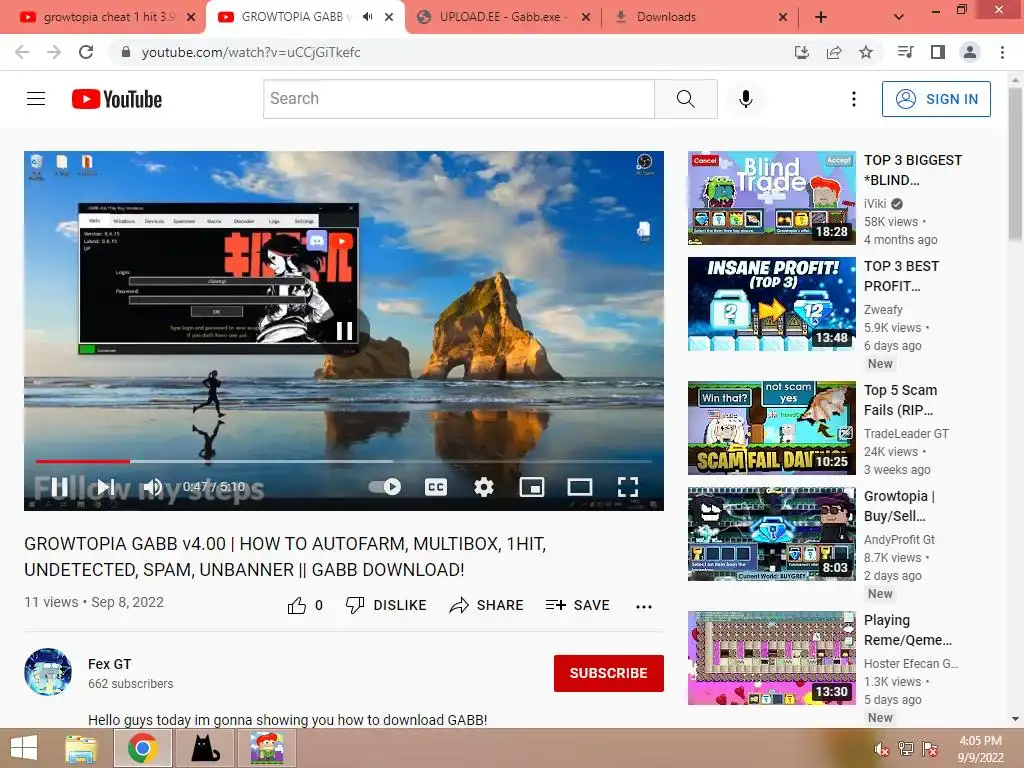
Task: Open the tab search chevron
Action: click(x=899, y=17)
